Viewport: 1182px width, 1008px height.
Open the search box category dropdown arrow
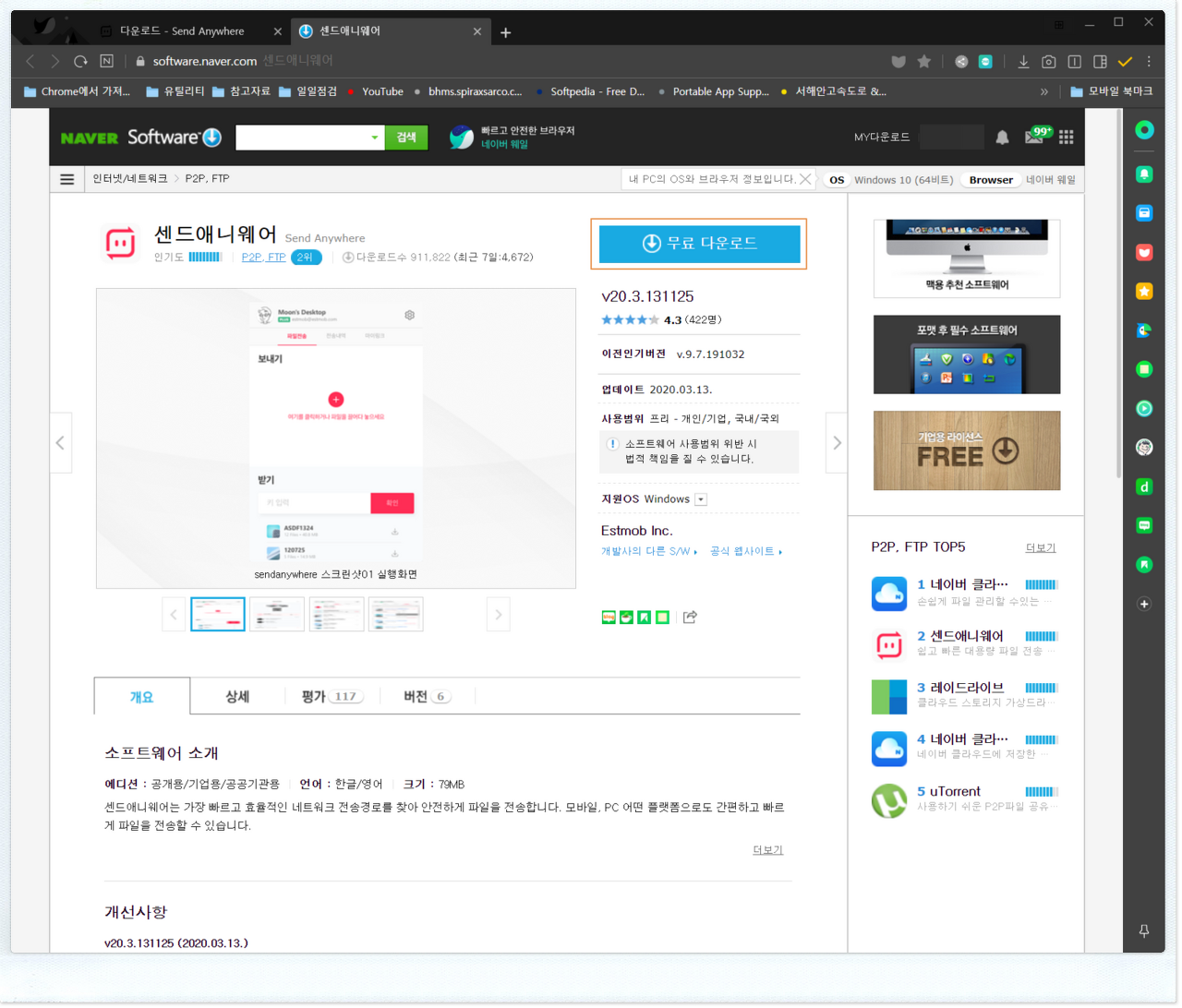[x=374, y=138]
